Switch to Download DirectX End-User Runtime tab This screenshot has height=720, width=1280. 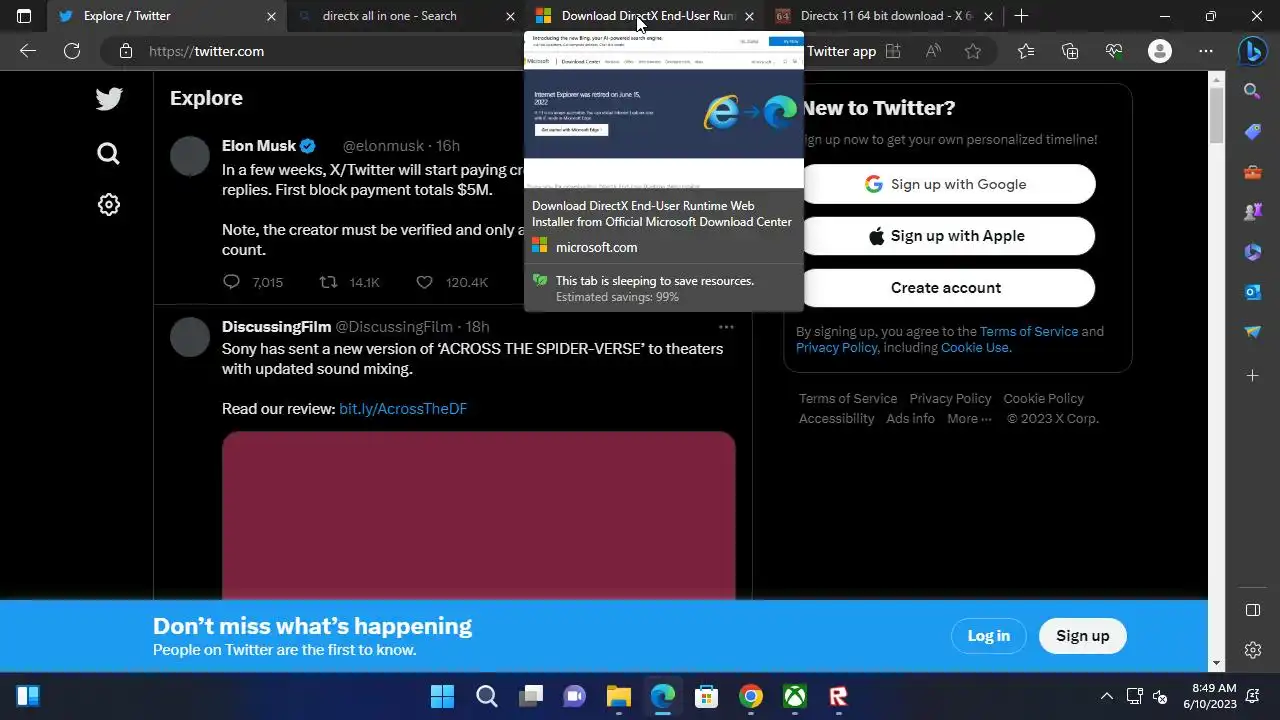coord(644,16)
